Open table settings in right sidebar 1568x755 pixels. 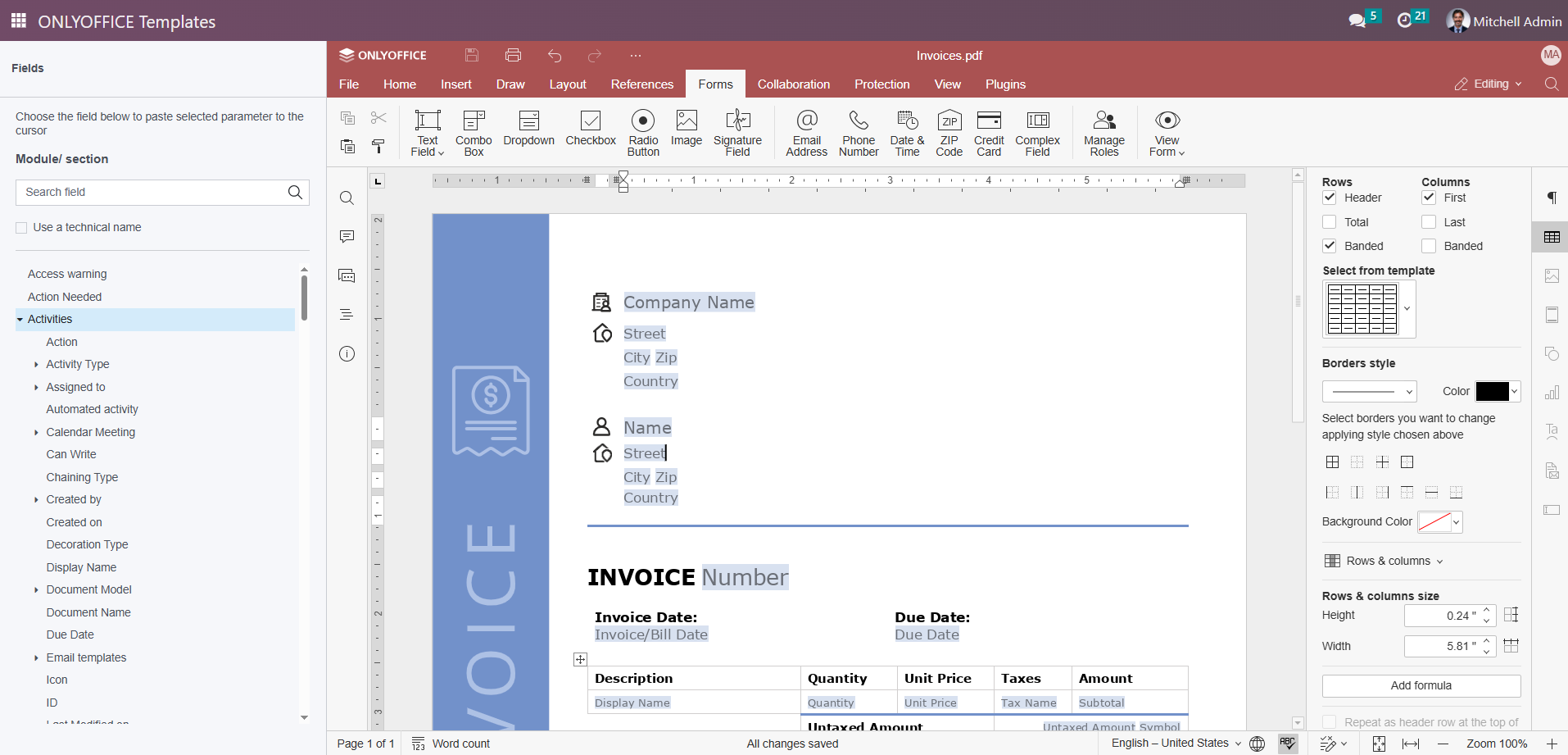click(x=1552, y=237)
